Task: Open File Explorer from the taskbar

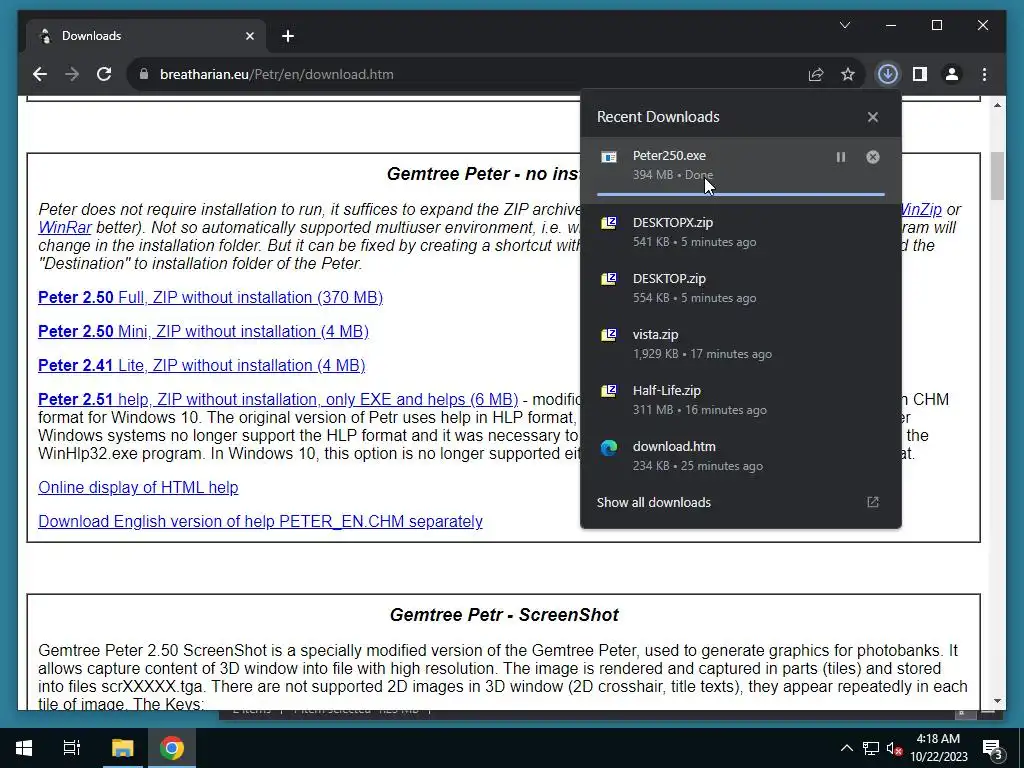Action: click(122, 748)
